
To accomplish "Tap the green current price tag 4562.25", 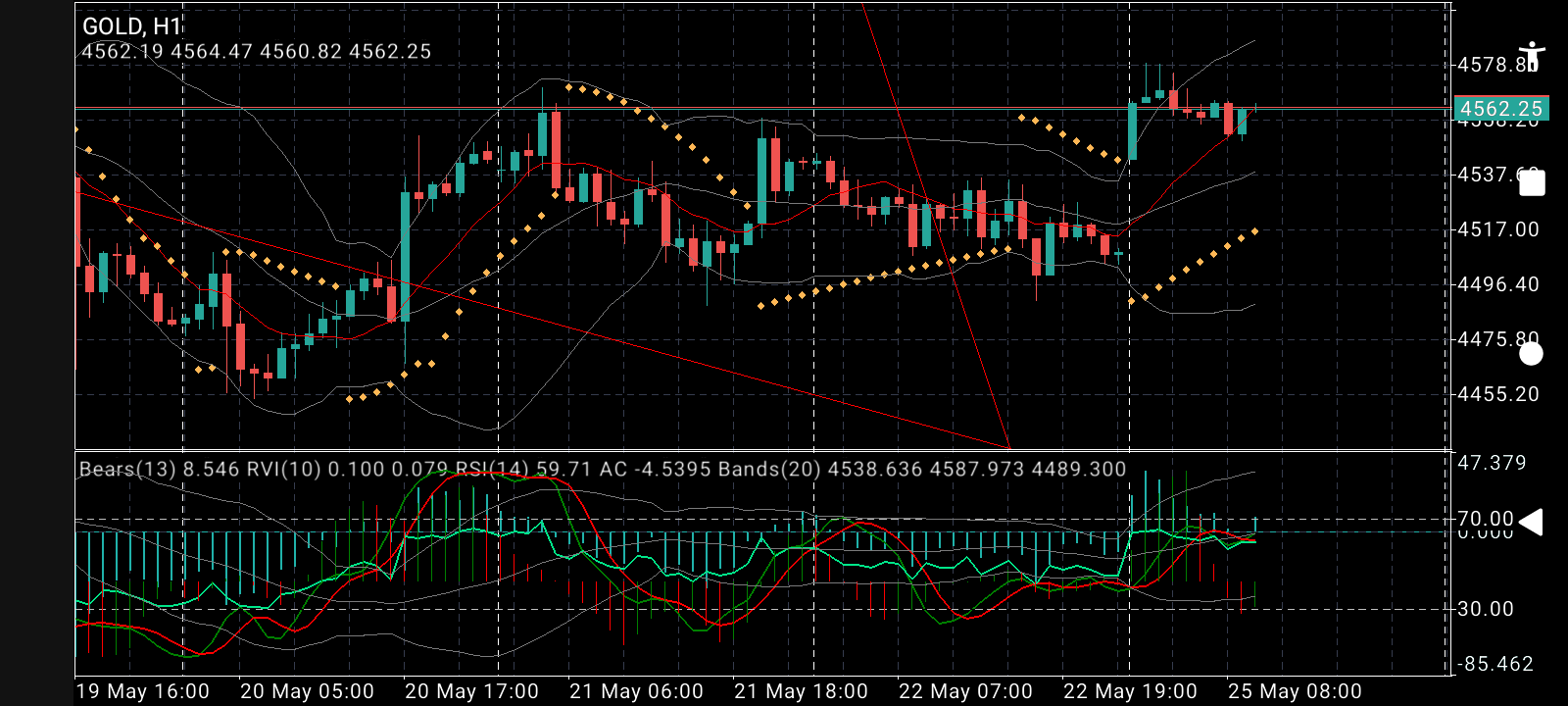I will 1500,109.
